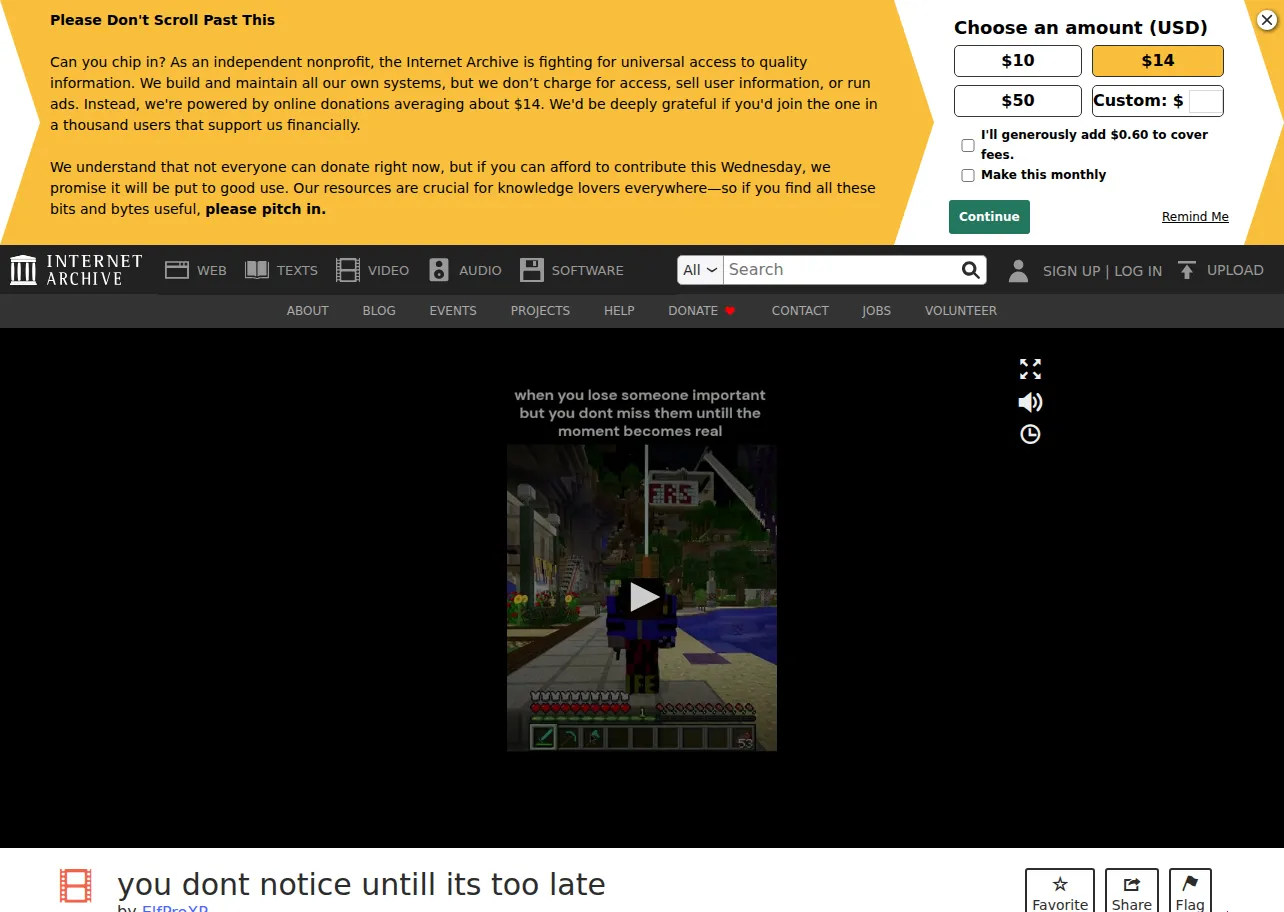The image size is (1284, 912).
Task: Open the Web section icon
Action: point(177,270)
